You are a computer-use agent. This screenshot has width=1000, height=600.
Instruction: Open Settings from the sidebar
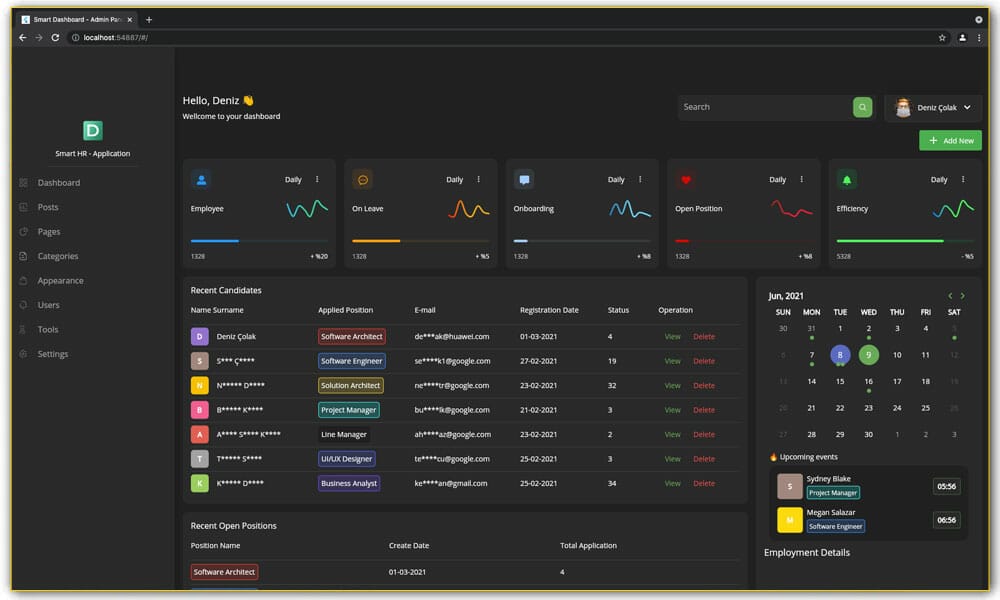tap(53, 354)
